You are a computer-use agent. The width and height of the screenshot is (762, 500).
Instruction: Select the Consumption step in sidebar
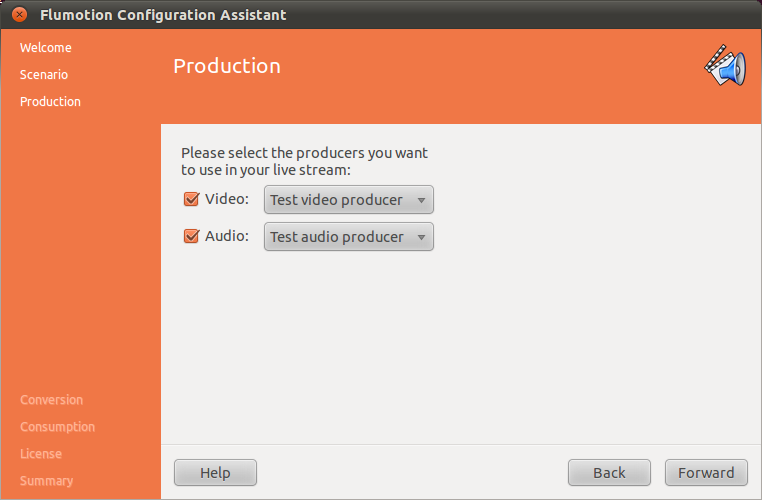click(57, 427)
